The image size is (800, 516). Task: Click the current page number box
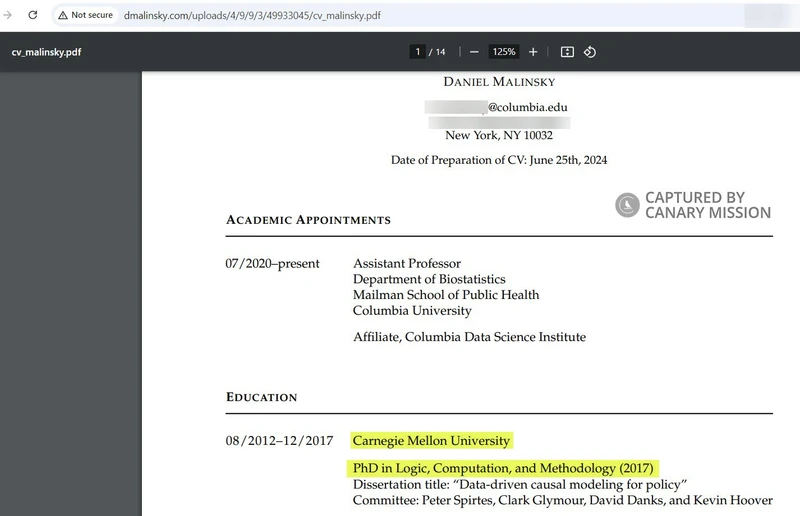416,52
